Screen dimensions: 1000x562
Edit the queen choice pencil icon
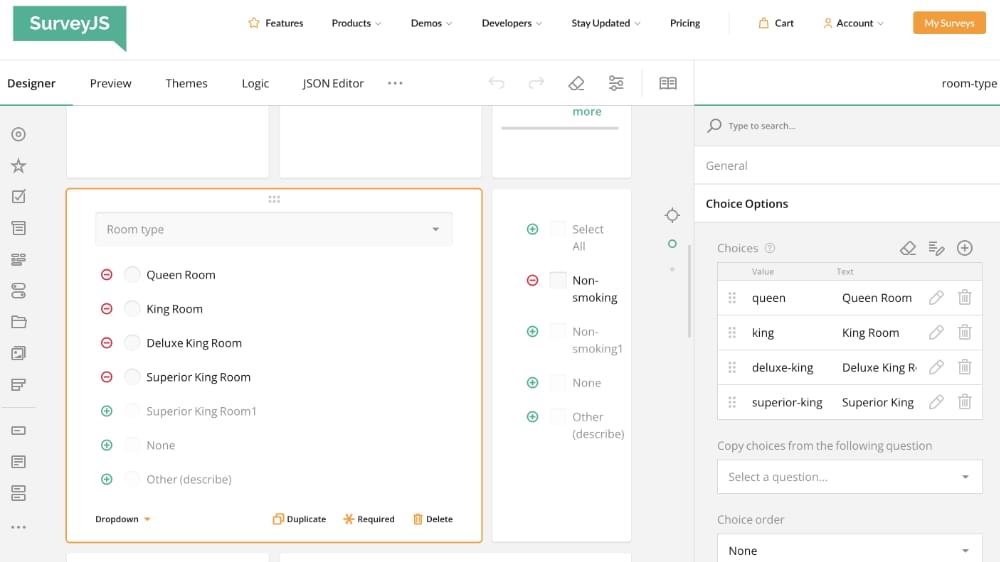point(936,298)
